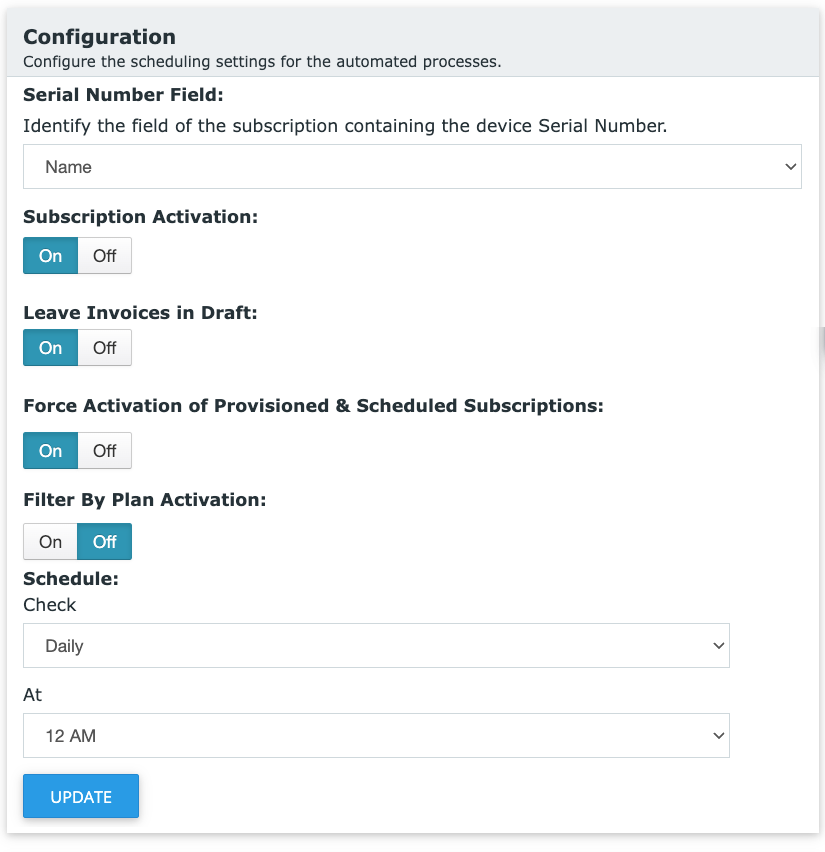Open the At time 12 AM dropdown
825x852 pixels.
376,736
